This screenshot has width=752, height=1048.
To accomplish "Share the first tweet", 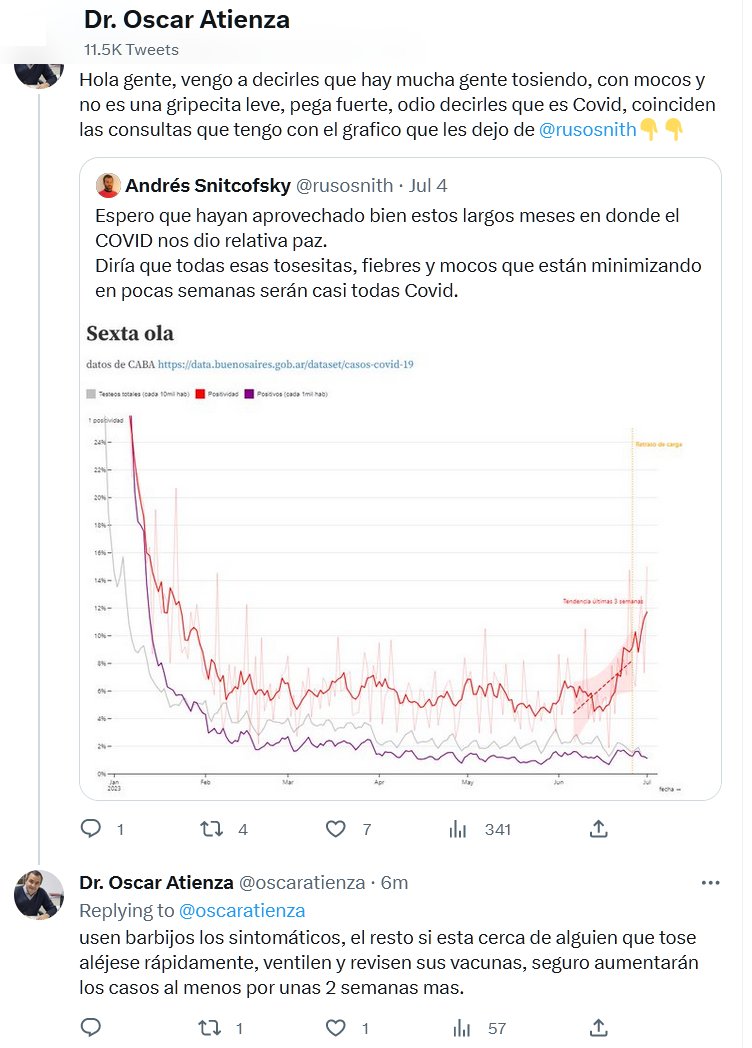I will (599, 828).
